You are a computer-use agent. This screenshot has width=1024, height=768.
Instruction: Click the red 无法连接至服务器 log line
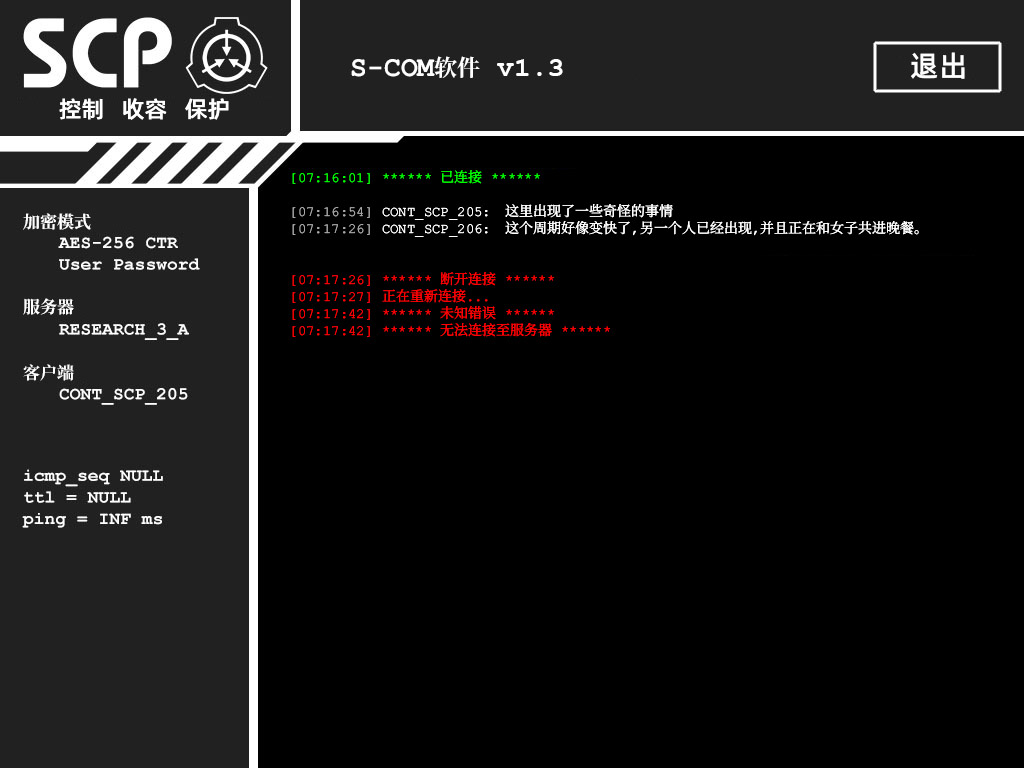click(x=451, y=330)
